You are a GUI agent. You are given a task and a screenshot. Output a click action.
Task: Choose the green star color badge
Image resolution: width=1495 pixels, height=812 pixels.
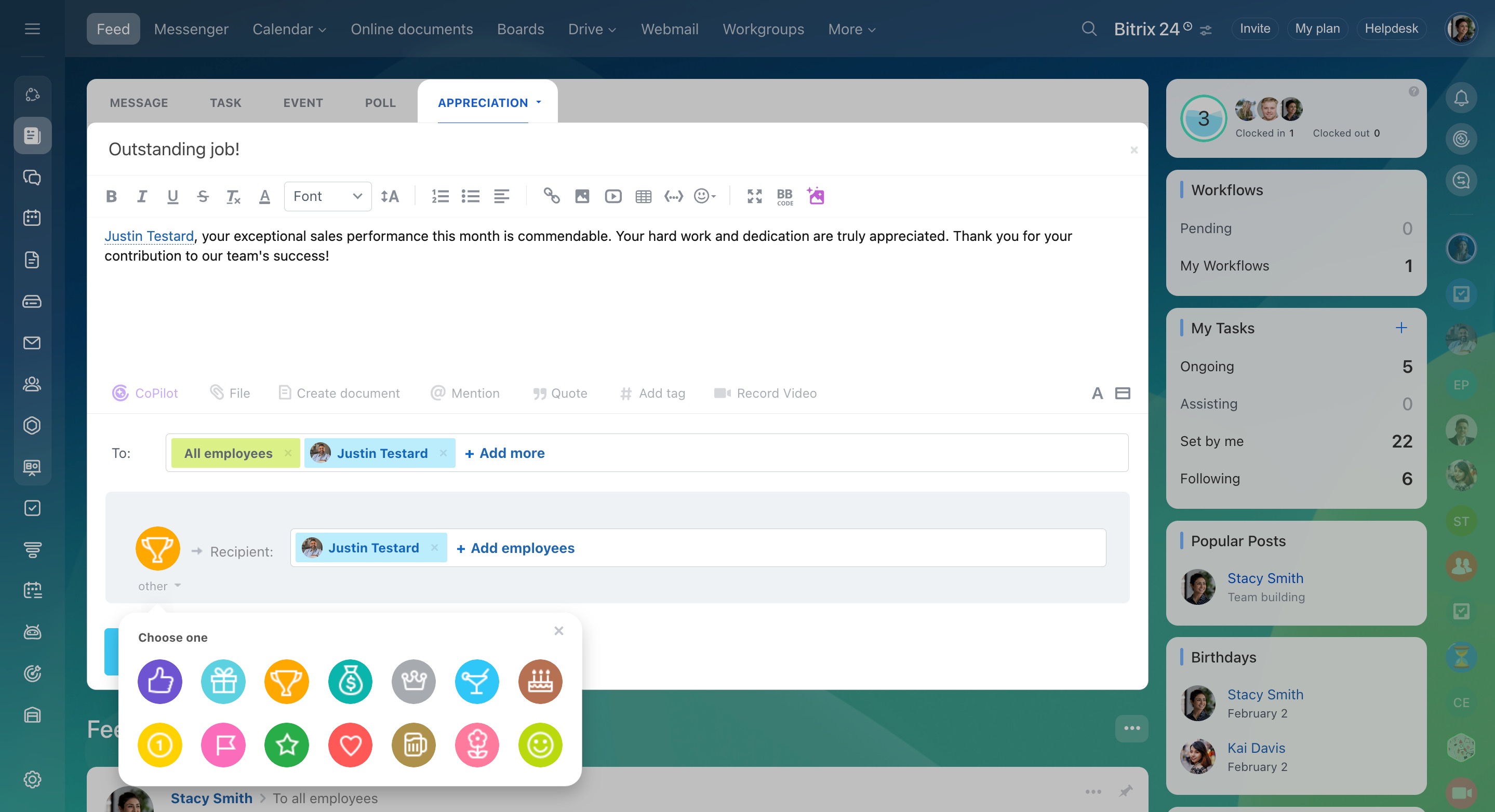click(x=287, y=745)
